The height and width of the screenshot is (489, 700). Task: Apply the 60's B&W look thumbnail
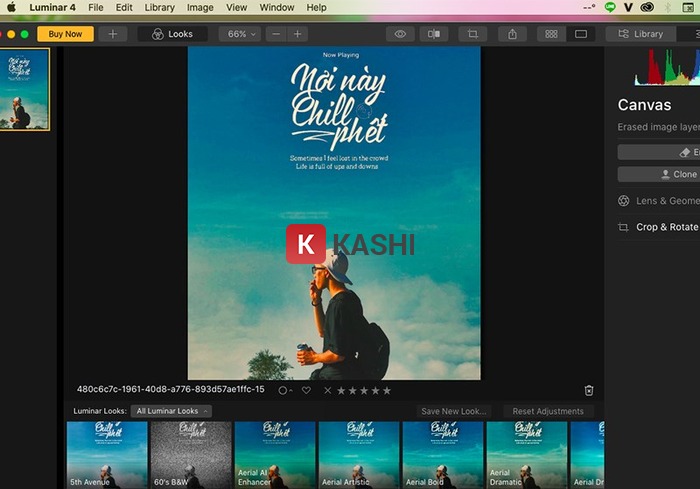coord(191,455)
